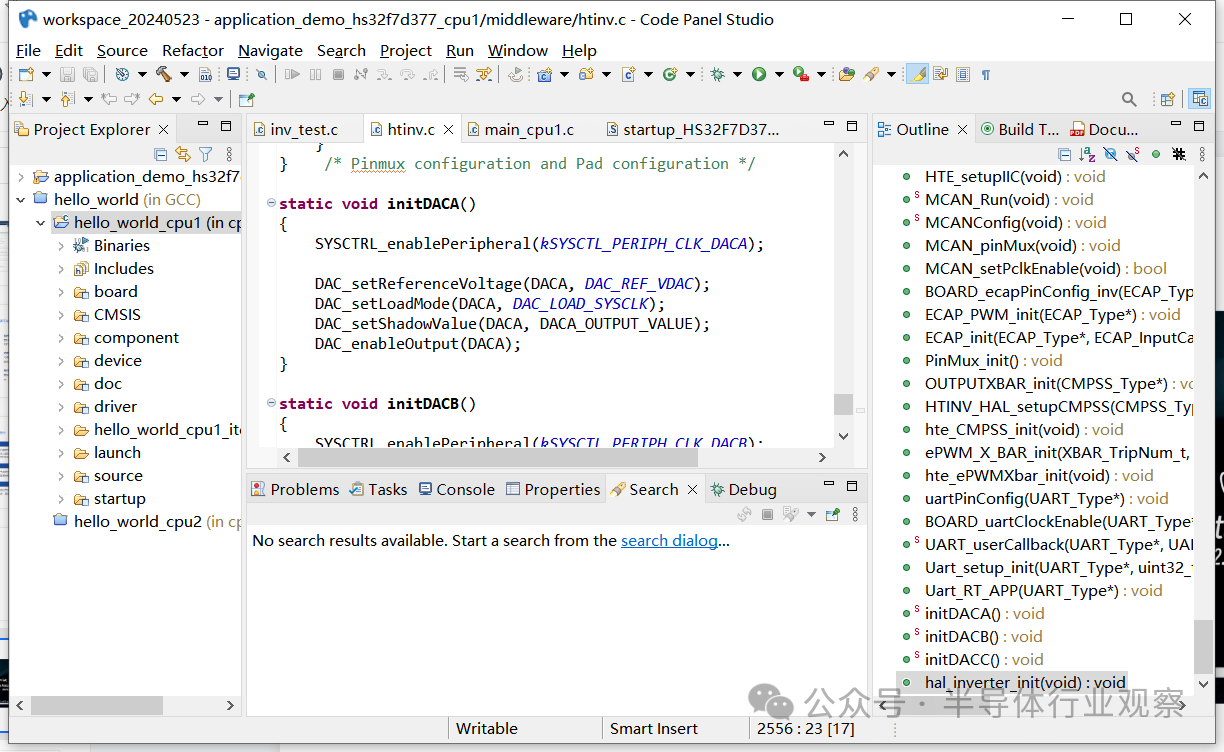Toggle Sort alphabetically in Outline
Screen dimensions: 1224x752
point(1087,154)
